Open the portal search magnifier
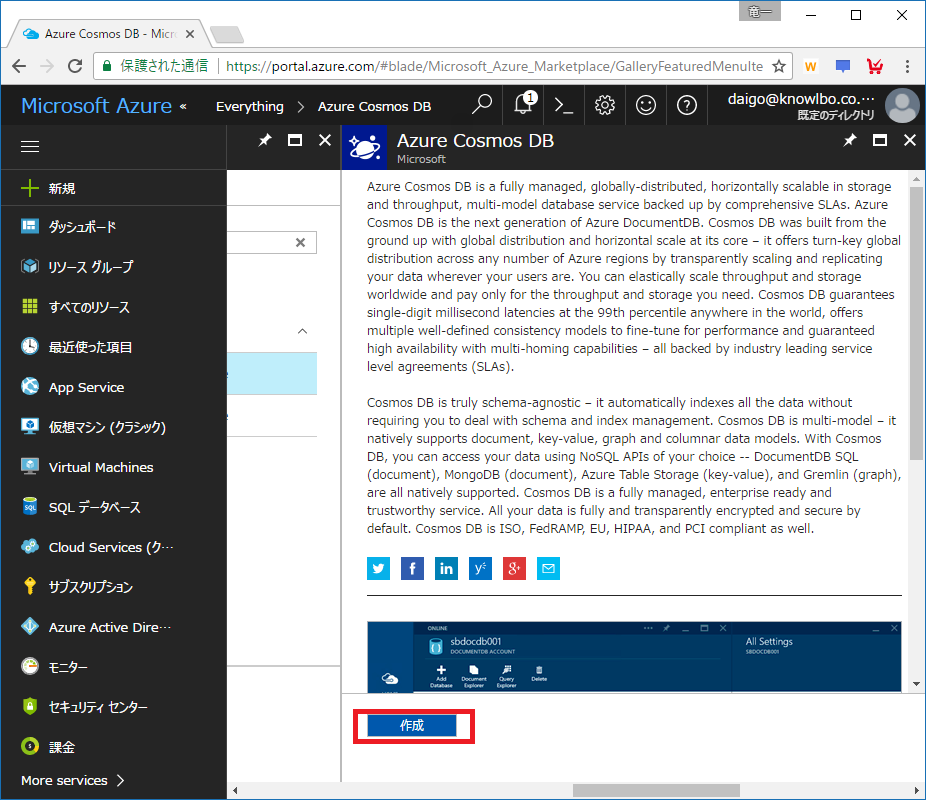 click(x=482, y=105)
